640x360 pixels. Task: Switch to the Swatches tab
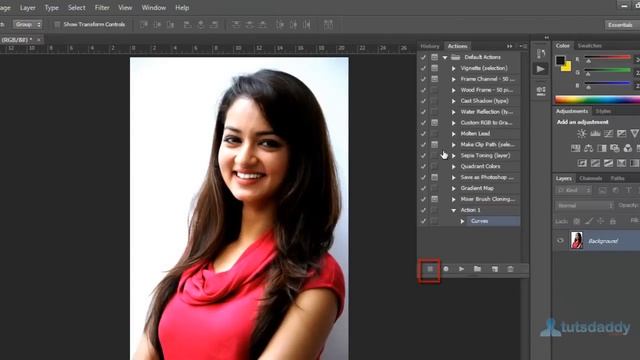(590, 46)
